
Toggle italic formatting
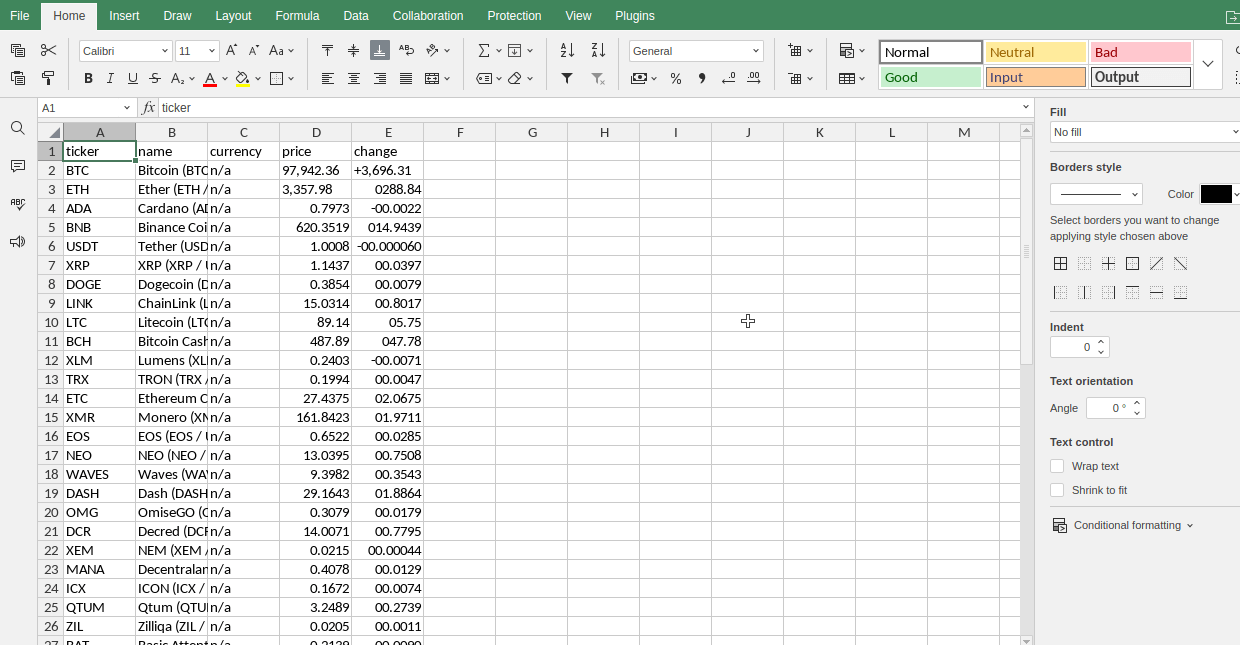pyautogui.click(x=110, y=77)
